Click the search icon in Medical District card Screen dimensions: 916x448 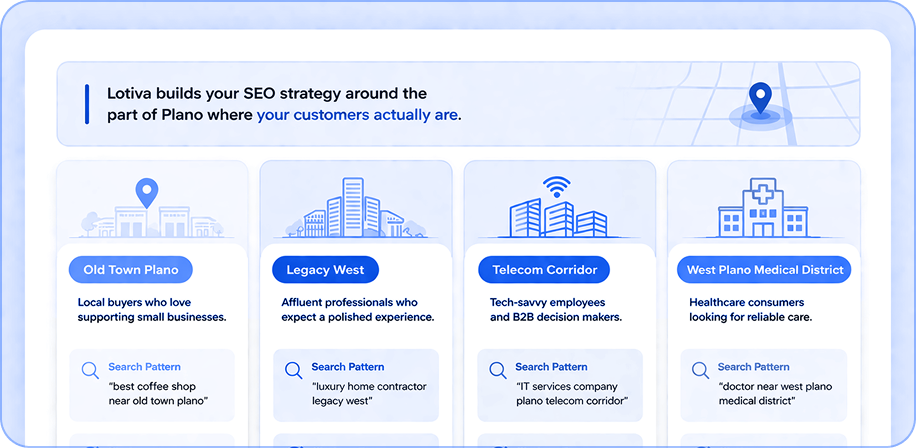(700, 370)
